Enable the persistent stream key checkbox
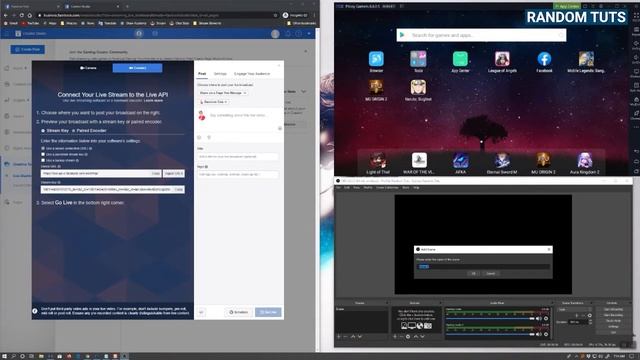 pyautogui.click(x=43, y=154)
